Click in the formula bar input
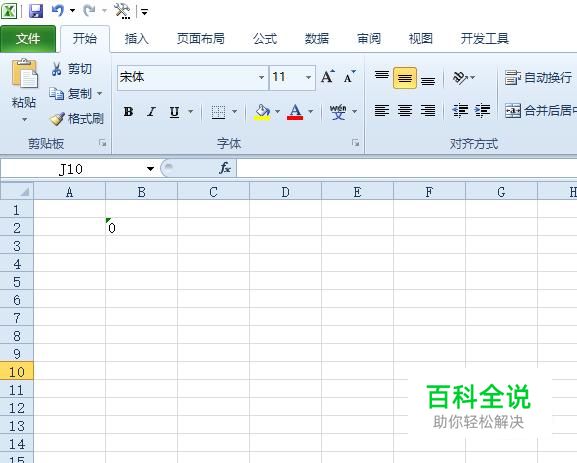The width and height of the screenshot is (577, 463). [x=407, y=169]
